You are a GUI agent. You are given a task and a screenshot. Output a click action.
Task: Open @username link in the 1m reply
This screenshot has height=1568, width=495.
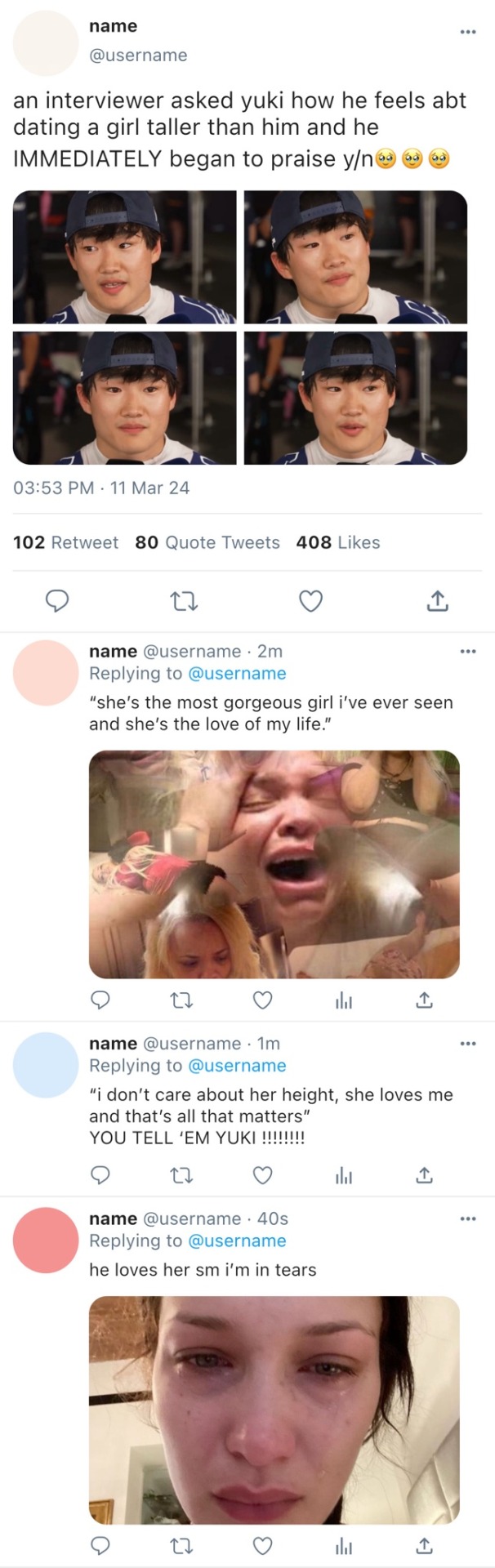point(237,1065)
